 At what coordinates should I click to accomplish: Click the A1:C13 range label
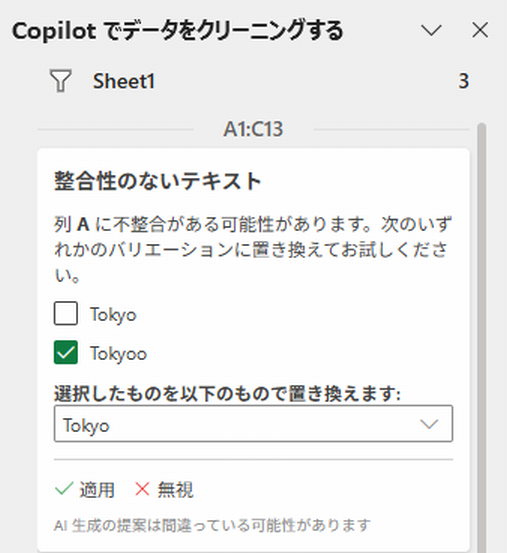tap(253, 129)
